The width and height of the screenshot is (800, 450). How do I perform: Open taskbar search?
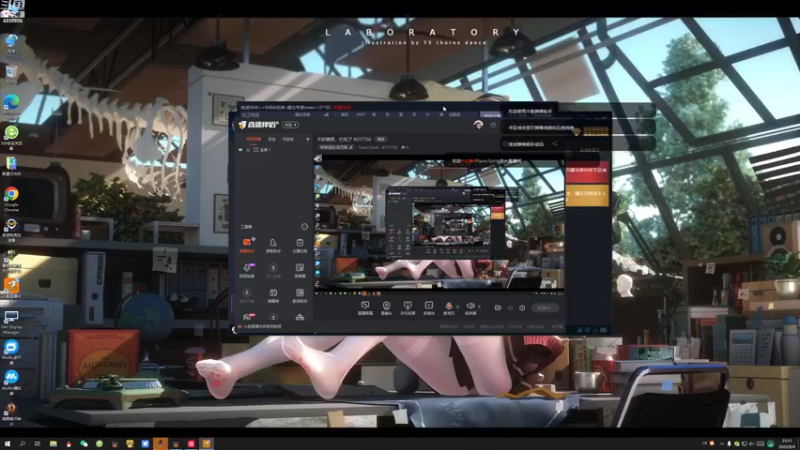22,444
